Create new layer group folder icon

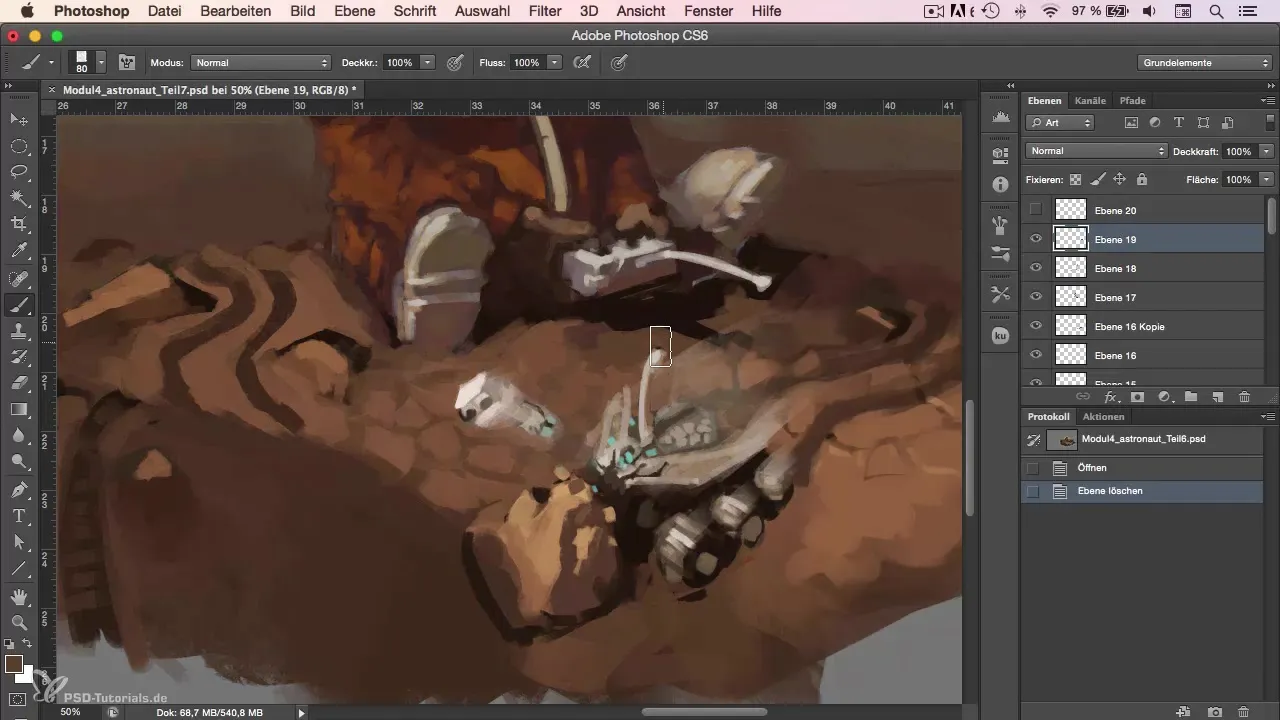[x=1191, y=397]
